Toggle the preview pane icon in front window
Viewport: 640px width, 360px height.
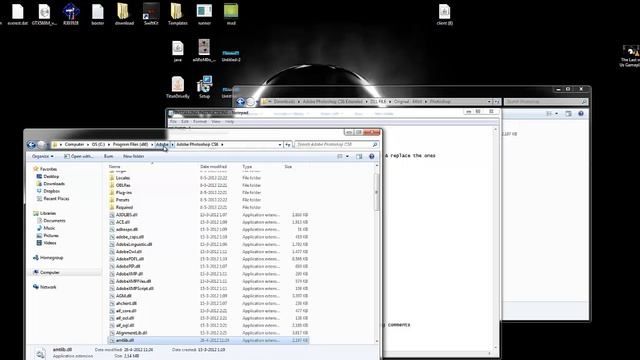pos(359,156)
